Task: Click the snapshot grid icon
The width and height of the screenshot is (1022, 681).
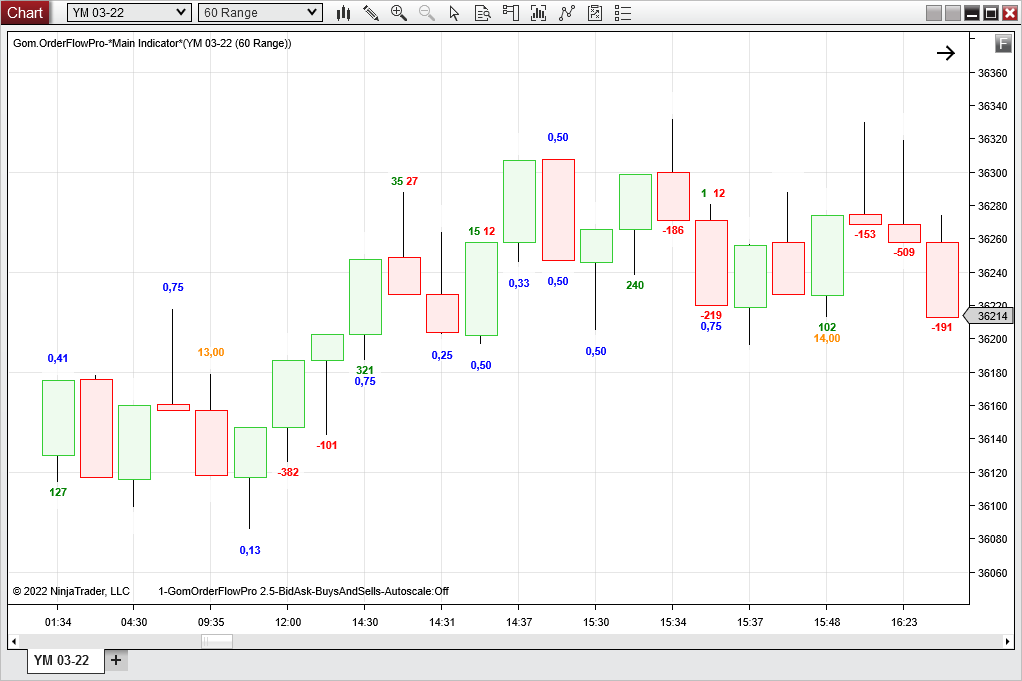Action: [x=593, y=13]
